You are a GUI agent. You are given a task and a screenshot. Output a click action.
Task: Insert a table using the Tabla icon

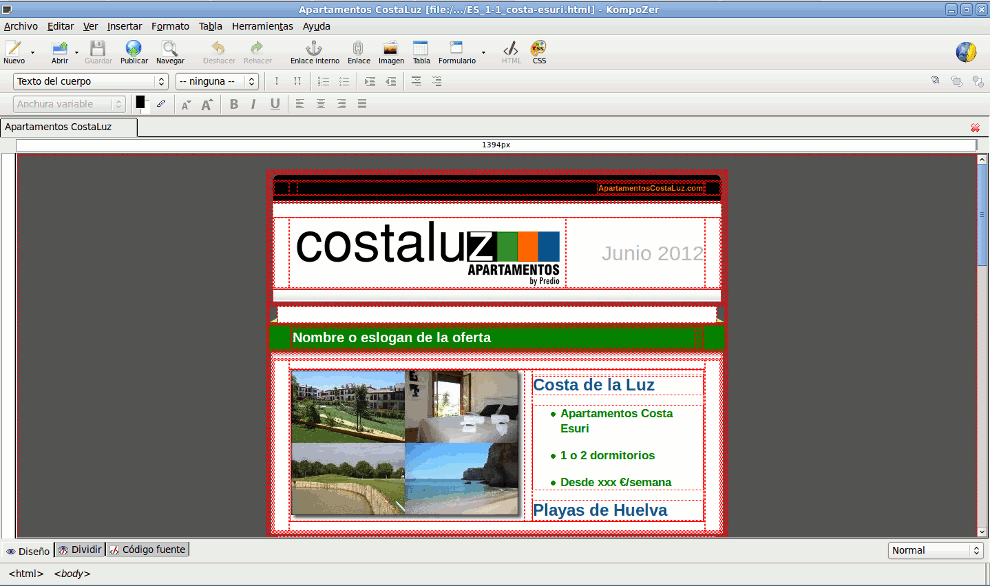421,52
